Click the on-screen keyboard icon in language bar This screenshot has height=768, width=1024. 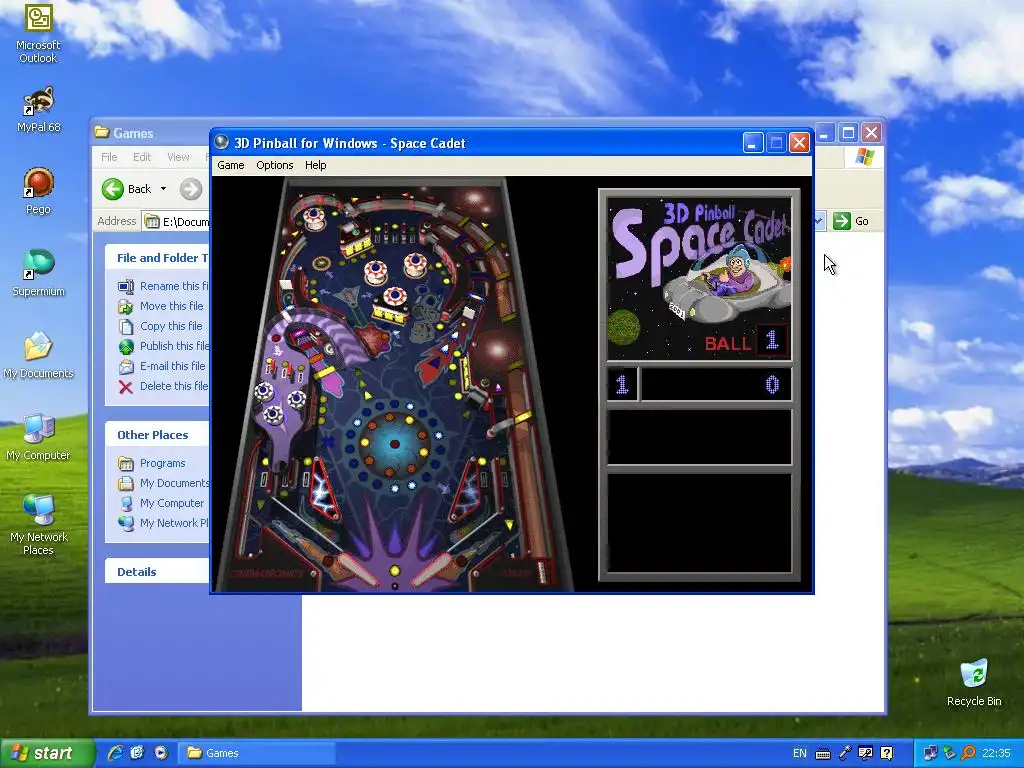[x=823, y=754]
